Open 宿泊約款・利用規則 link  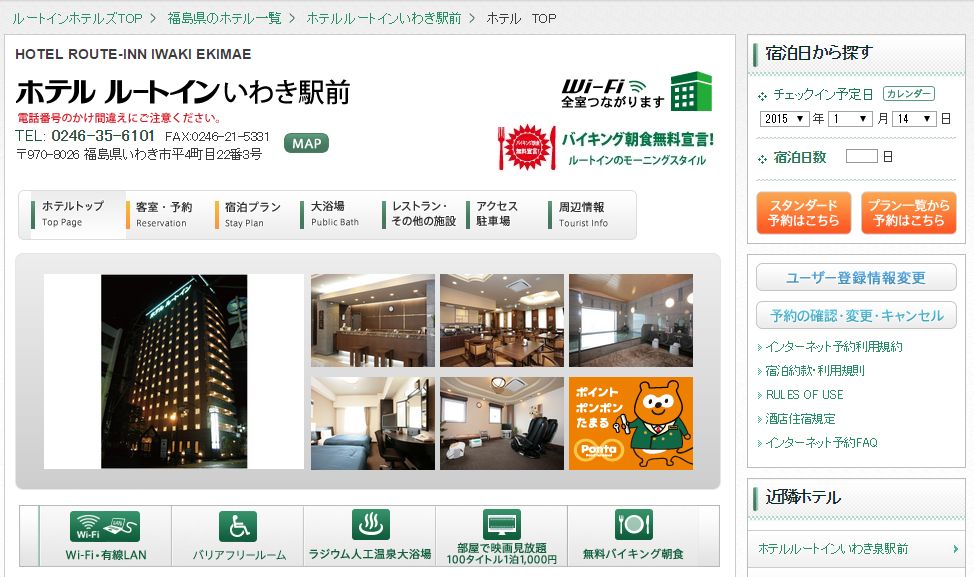pos(814,371)
